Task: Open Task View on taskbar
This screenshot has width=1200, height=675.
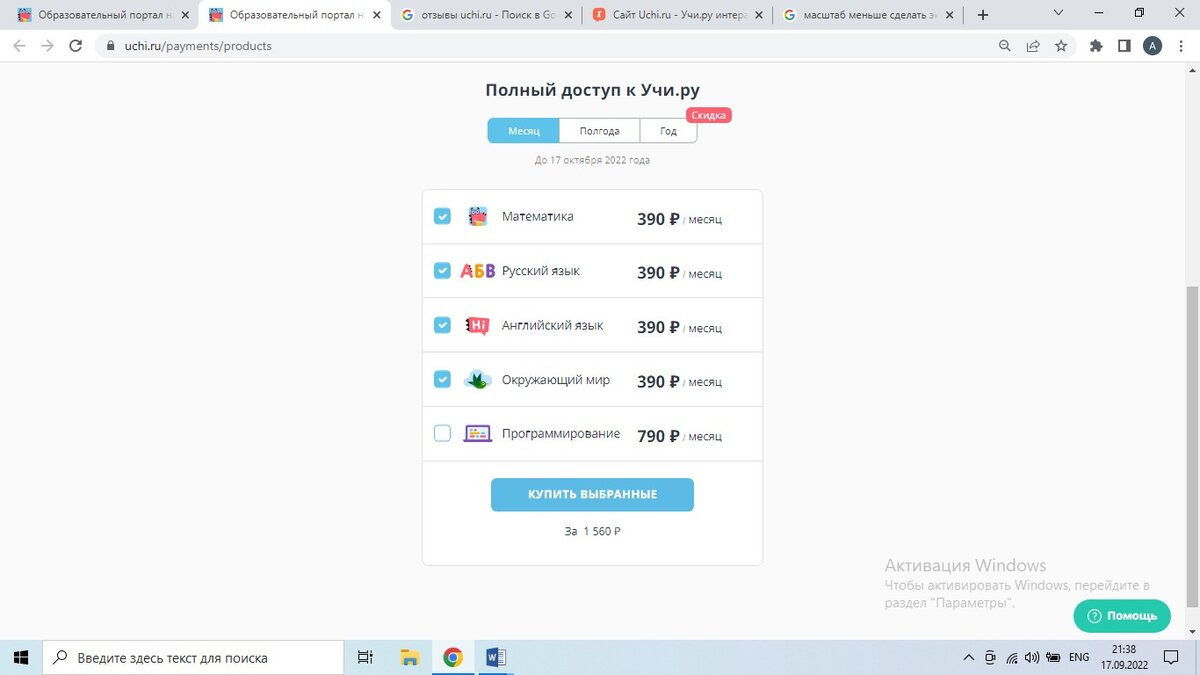Action: (x=365, y=658)
